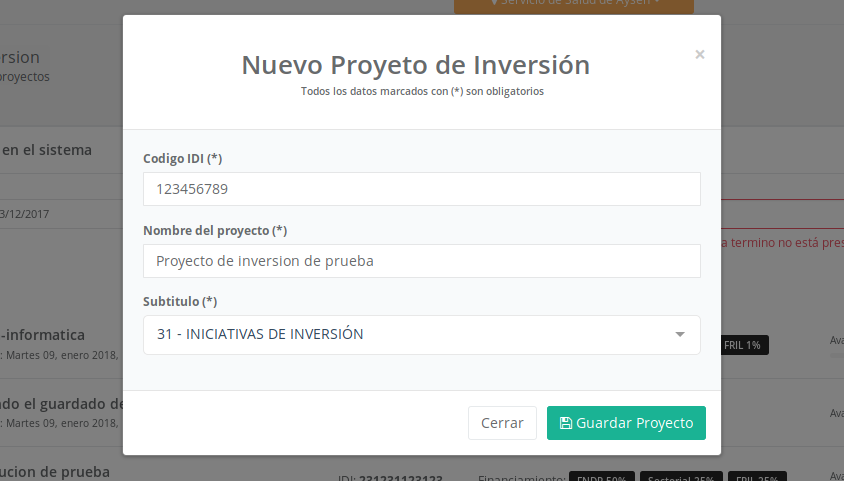Click the modal title 'Nuevo Proyeto de Inversión'

[415, 65]
